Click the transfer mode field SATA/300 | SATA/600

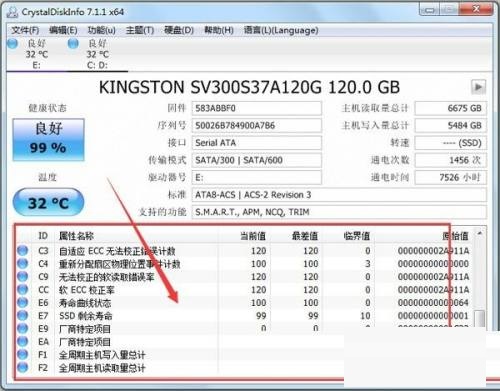(x=257, y=160)
